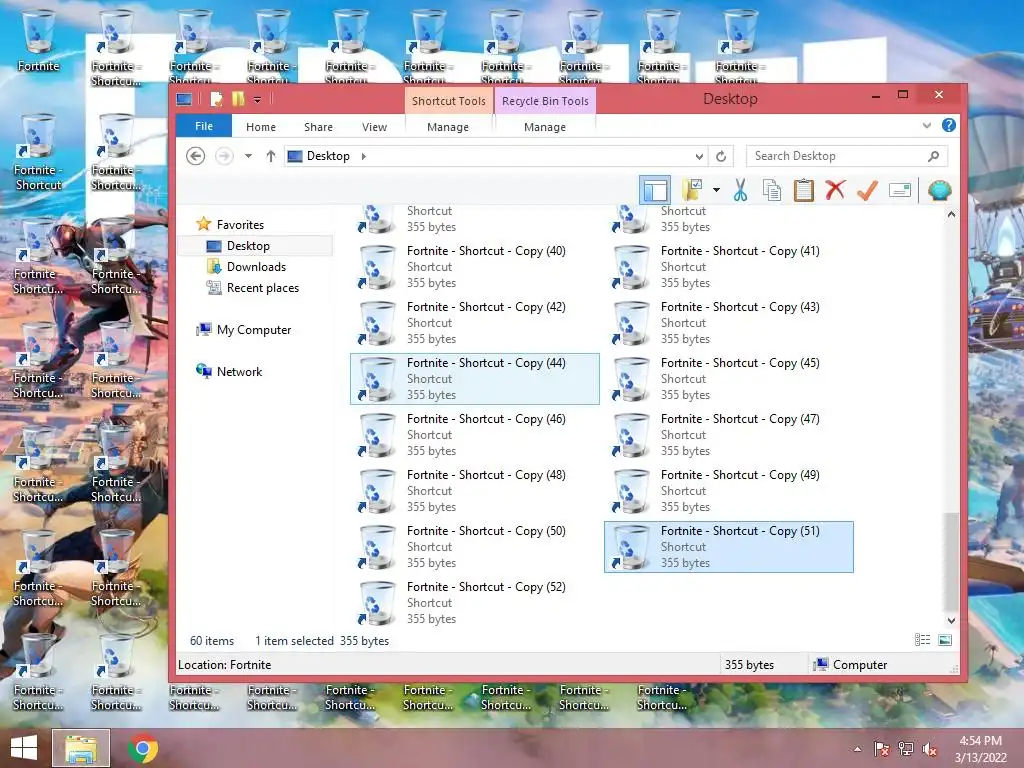Click the Rename card icon in toolbar
Screen dimensions: 1024x768
[x=899, y=190]
